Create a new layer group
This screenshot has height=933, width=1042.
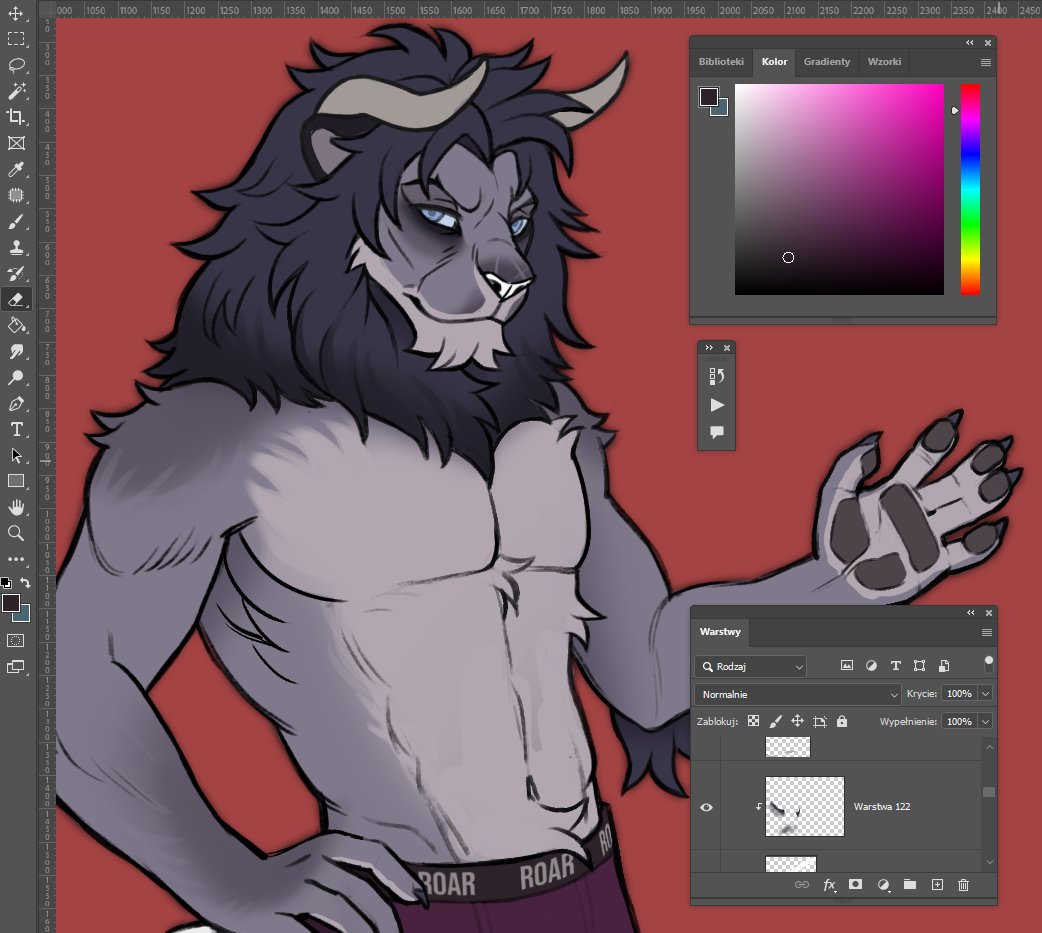(x=910, y=884)
